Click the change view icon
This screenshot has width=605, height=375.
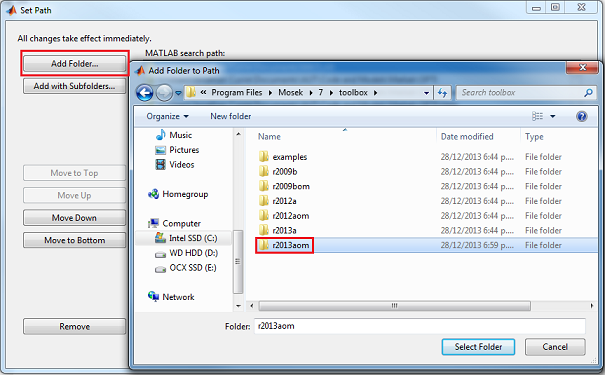pyautogui.click(x=537, y=116)
